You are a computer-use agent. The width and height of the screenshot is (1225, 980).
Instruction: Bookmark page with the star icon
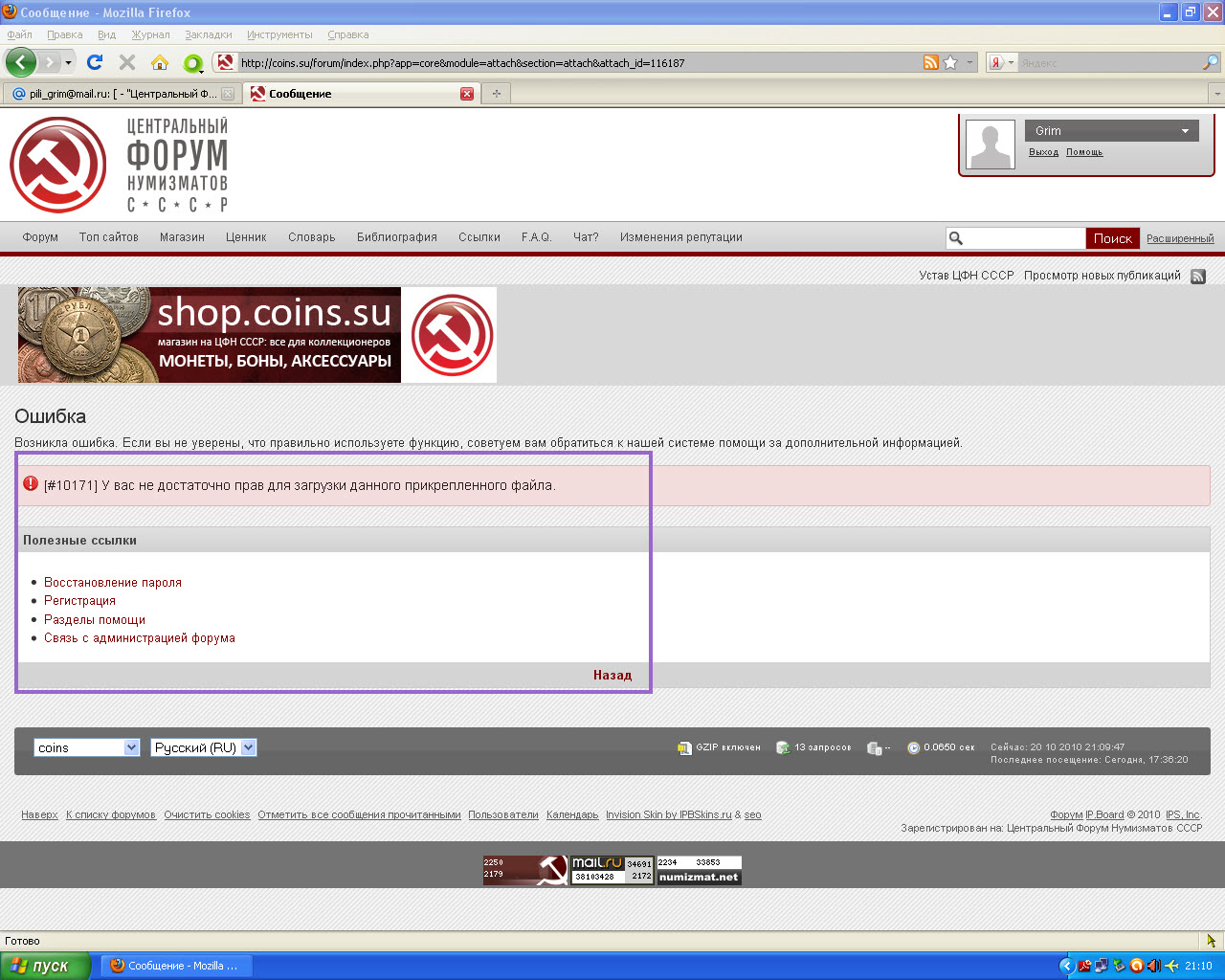[950, 62]
